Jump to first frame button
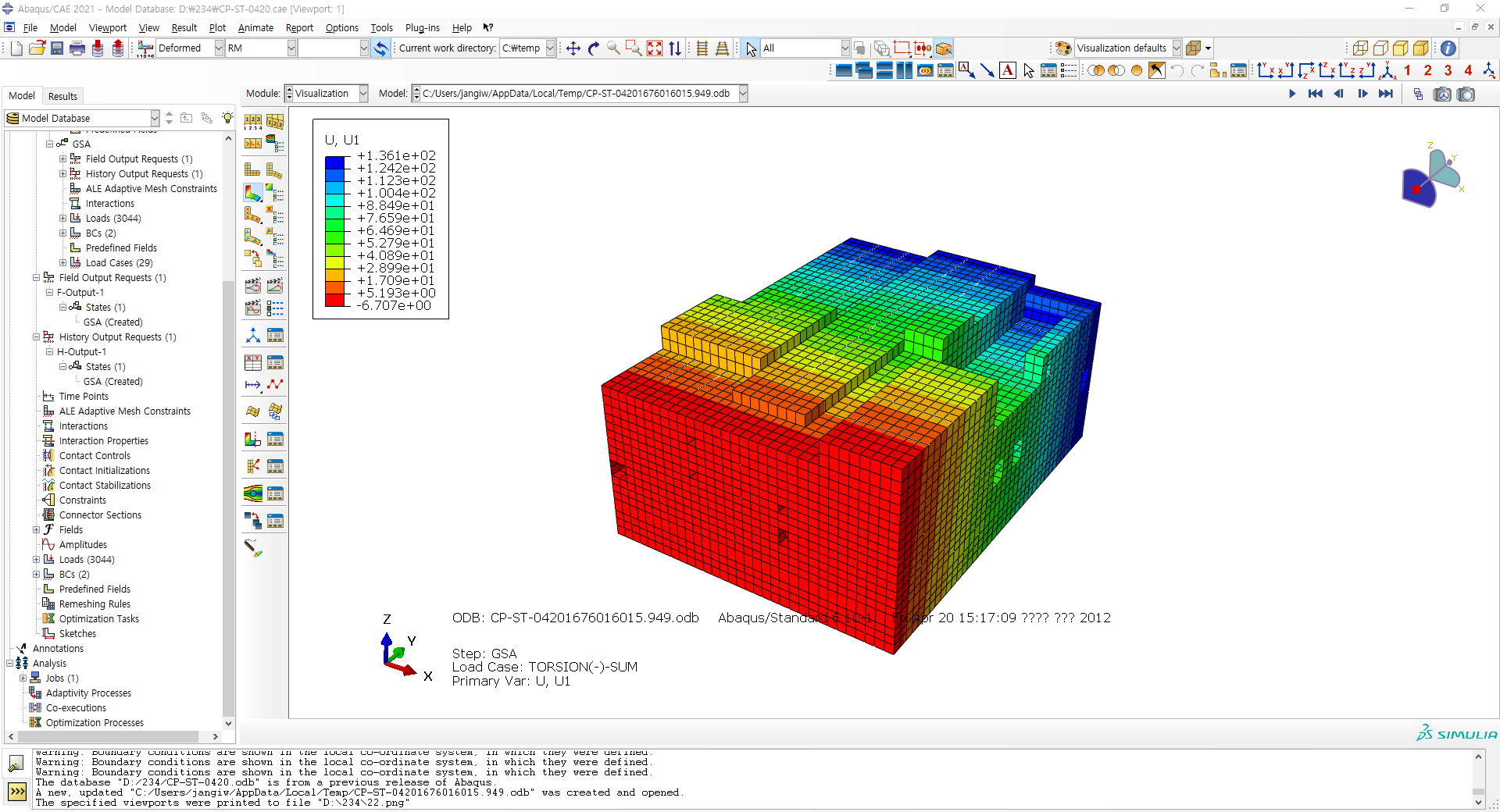The width and height of the screenshot is (1500, 812). 1316,94
